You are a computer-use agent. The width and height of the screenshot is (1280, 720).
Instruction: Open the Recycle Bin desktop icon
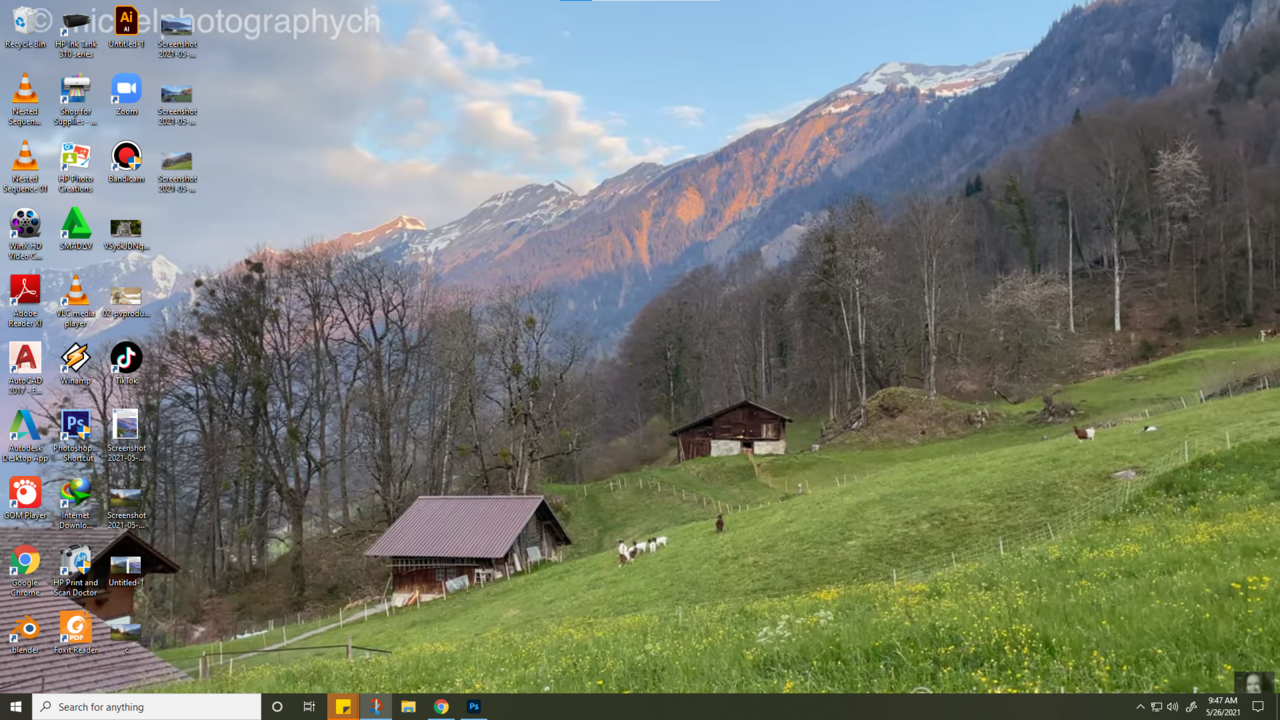[x=25, y=28]
